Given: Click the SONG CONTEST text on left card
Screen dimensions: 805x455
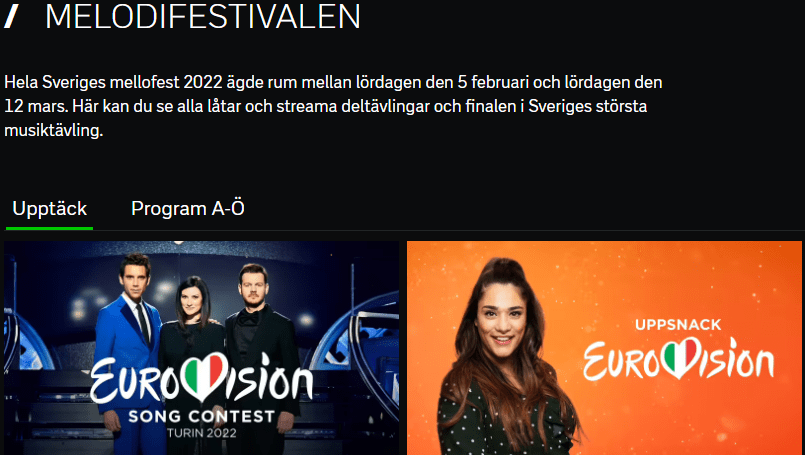Looking at the screenshot, I should tap(201, 416).
